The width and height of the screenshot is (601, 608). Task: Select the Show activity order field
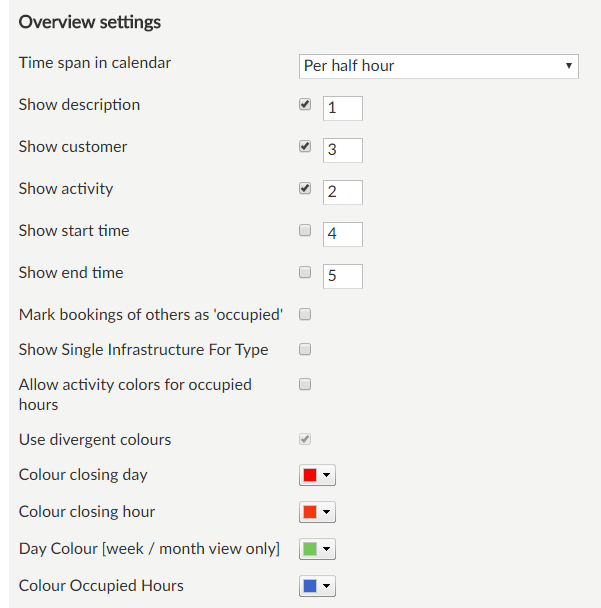click(342, 192)
